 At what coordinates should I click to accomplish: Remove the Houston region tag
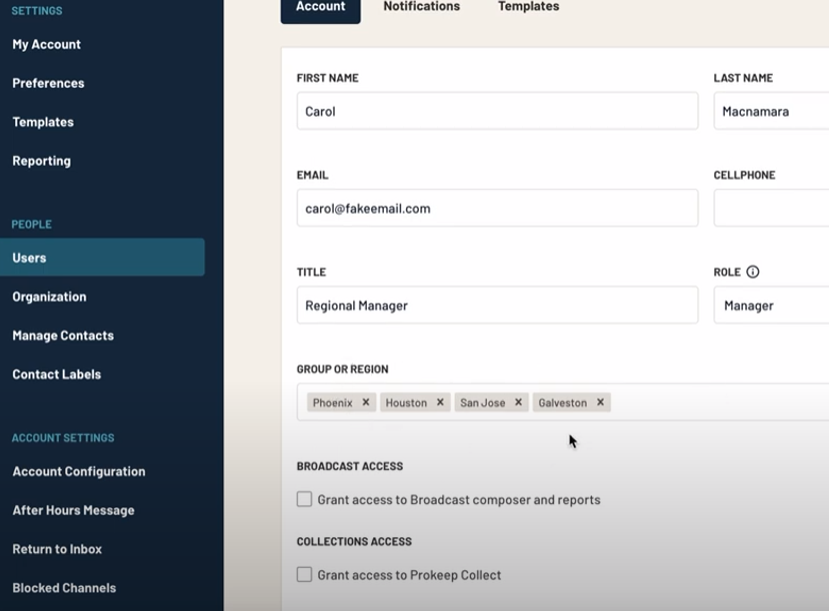[440, 403]
